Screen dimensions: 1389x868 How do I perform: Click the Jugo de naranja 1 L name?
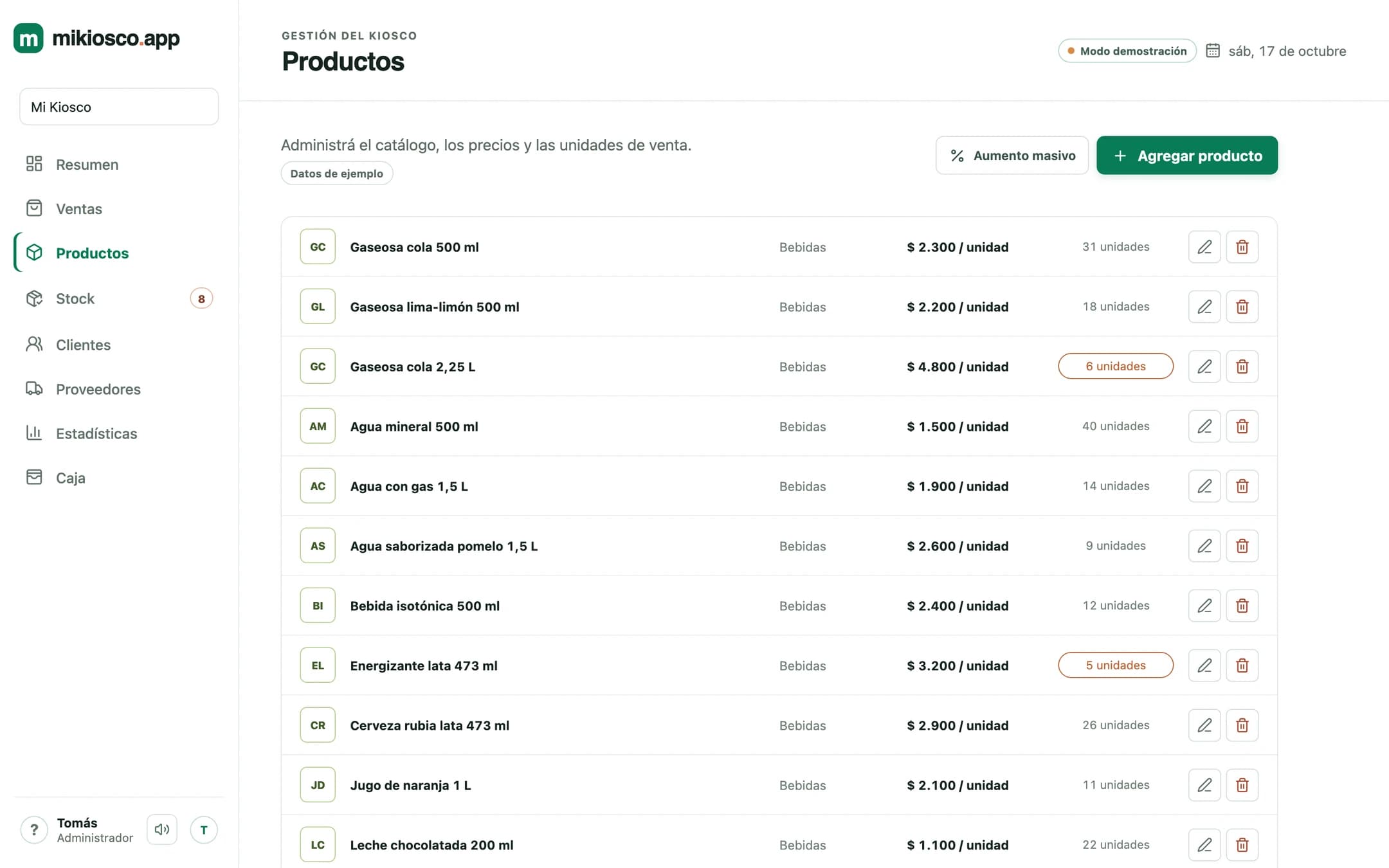click(x=410, y=785)
